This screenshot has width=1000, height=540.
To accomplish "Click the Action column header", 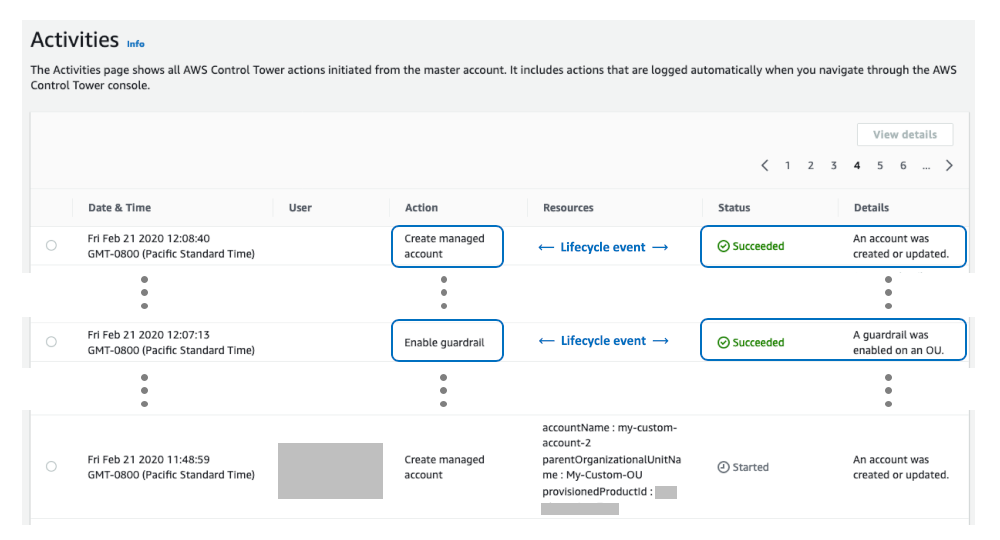I will pos(421,208).
